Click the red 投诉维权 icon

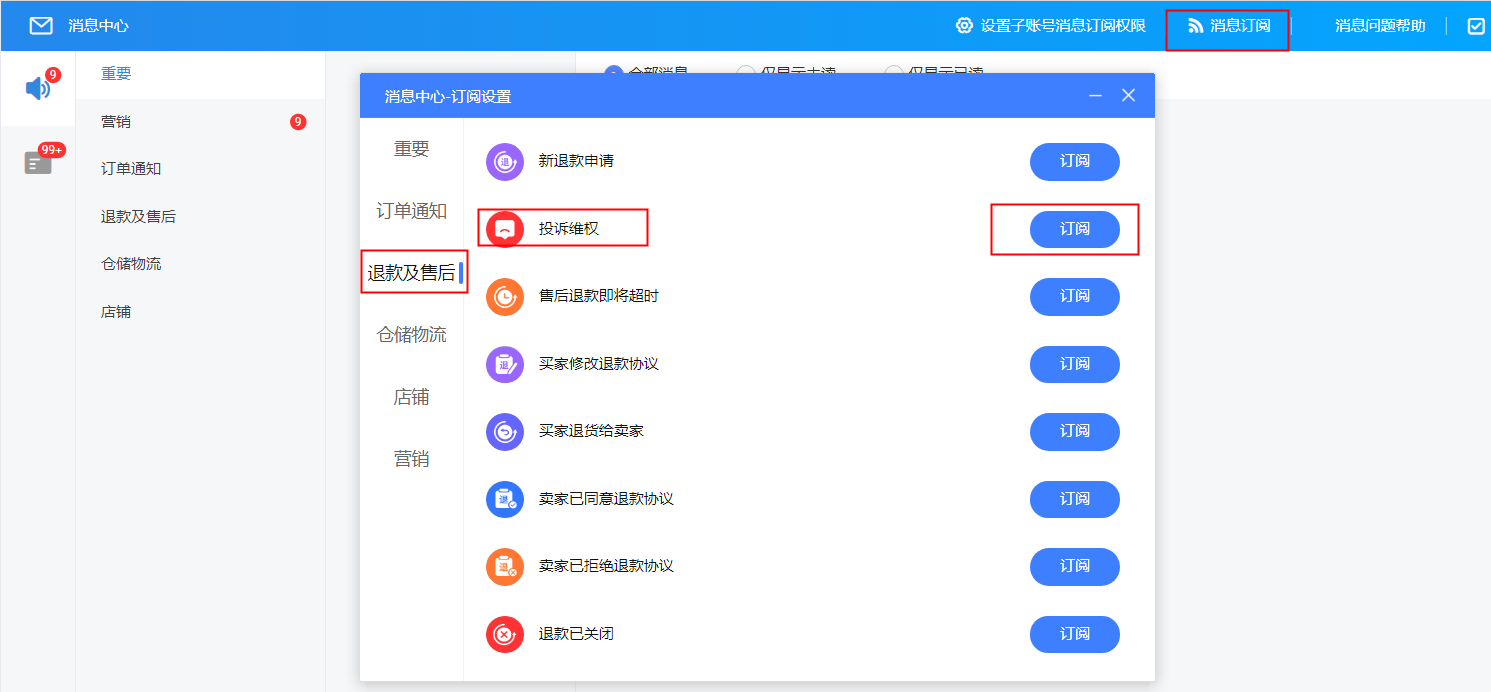505,229
